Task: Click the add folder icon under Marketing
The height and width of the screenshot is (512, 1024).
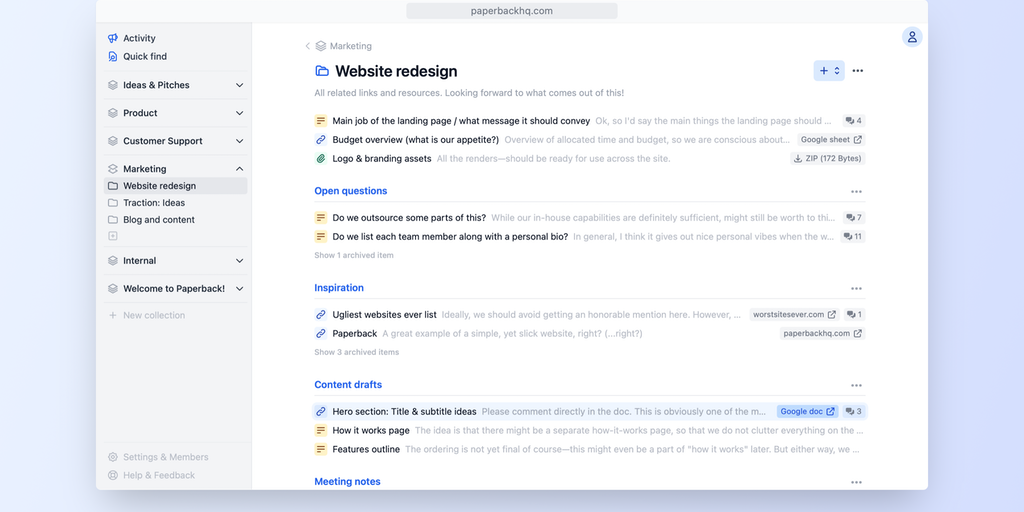Action: click(113, 236)
